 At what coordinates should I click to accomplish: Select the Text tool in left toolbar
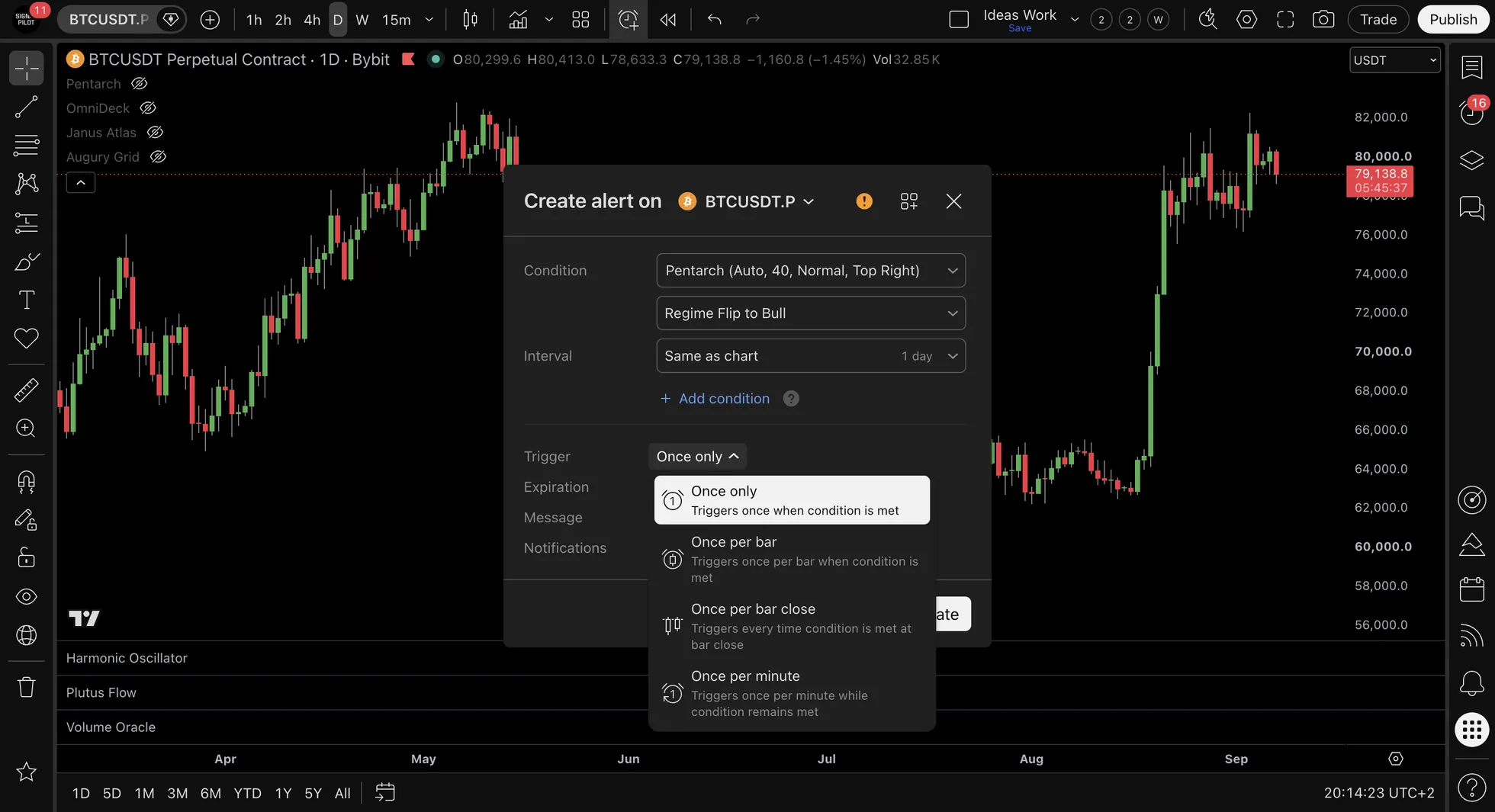[26, 300]
